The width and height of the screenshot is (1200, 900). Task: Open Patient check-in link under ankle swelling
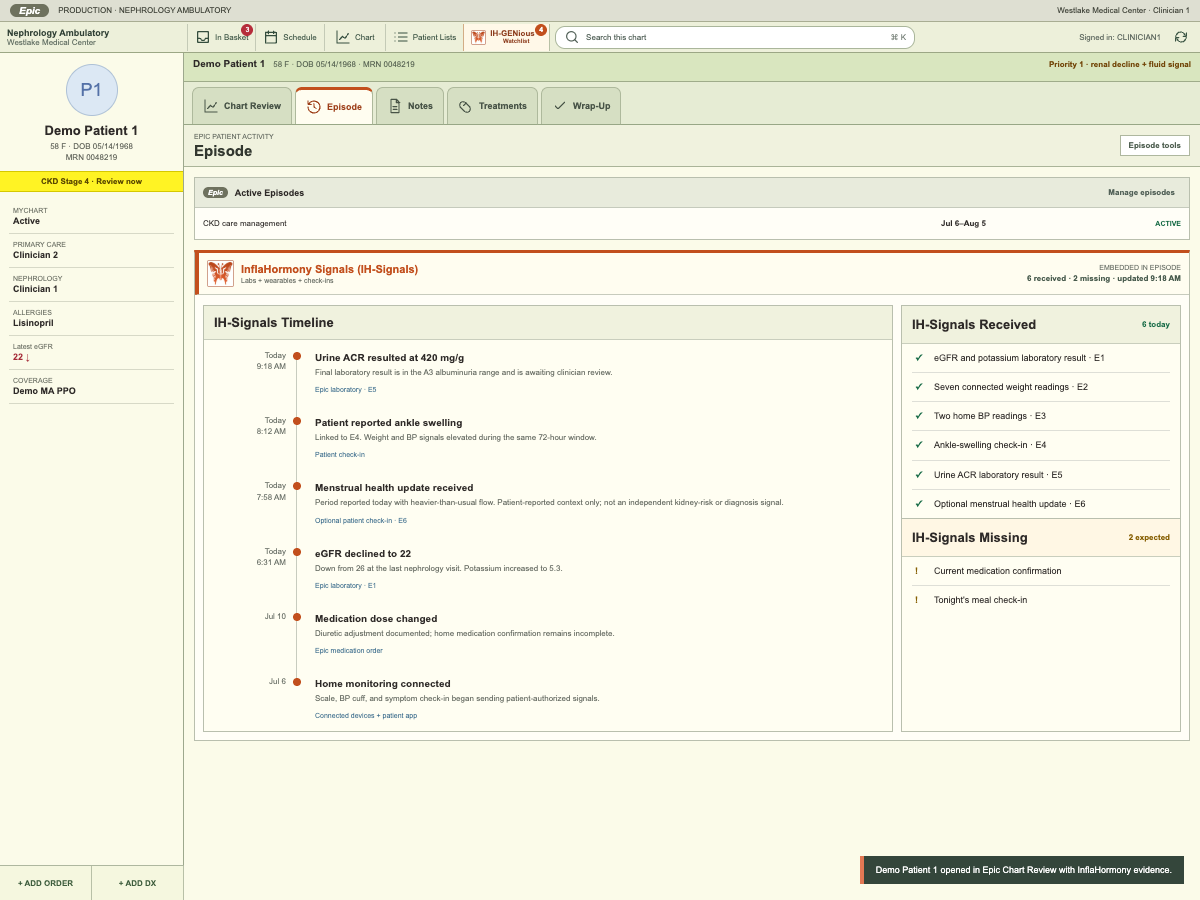340,454
